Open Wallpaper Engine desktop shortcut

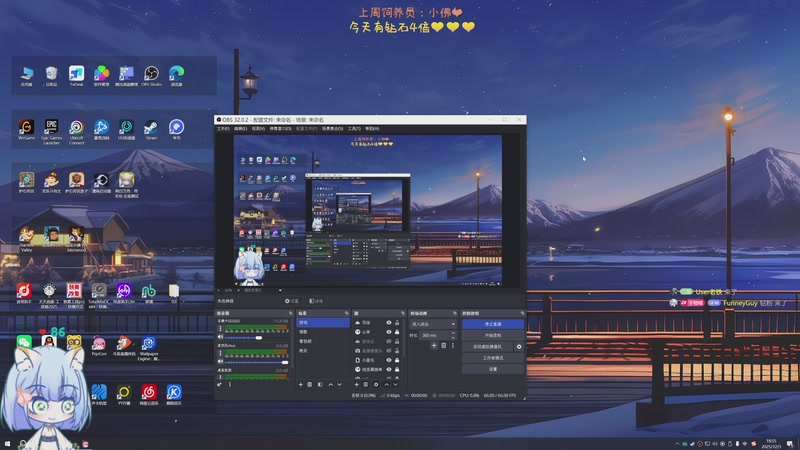point(149,348)
